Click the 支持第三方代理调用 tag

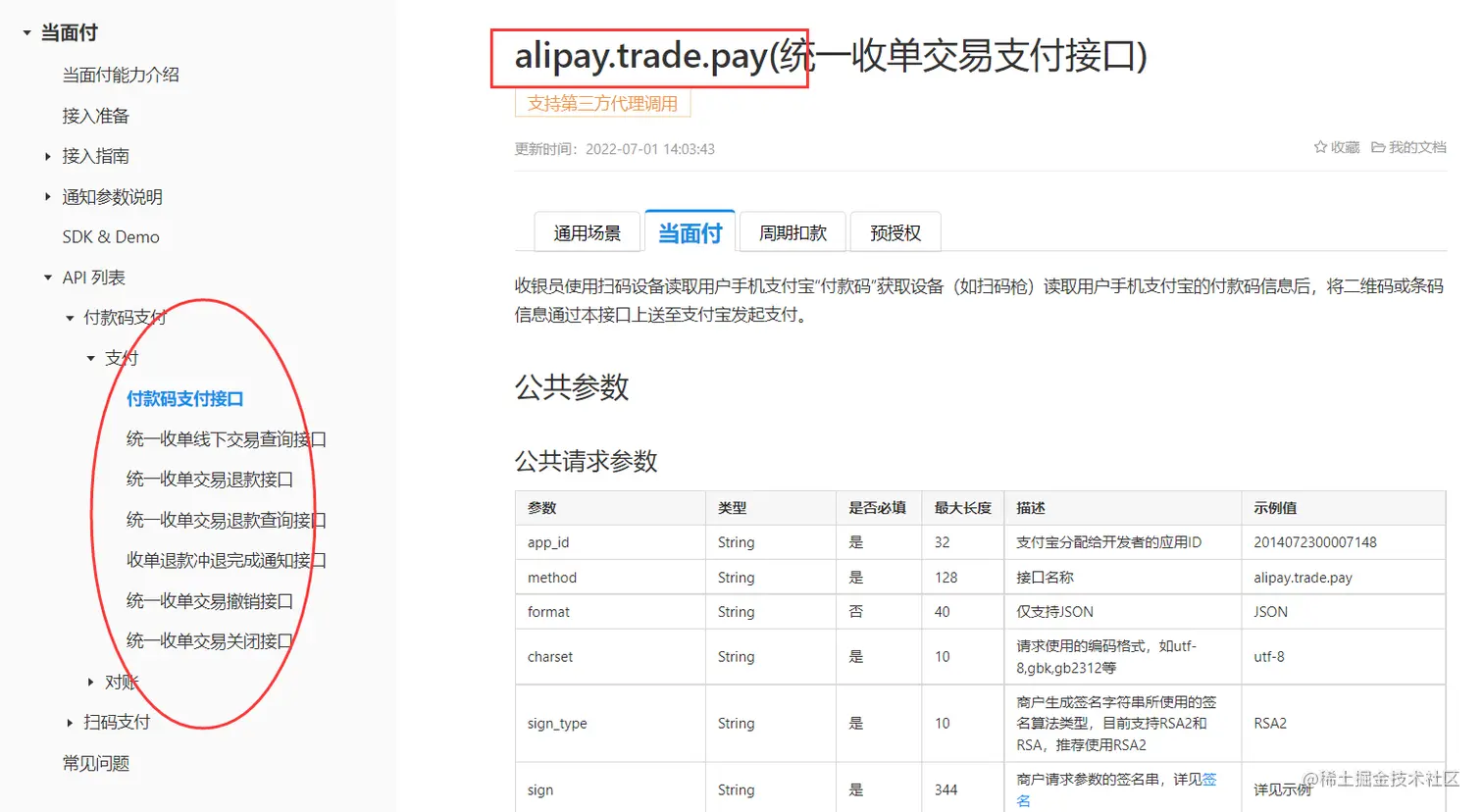[602, 103]
